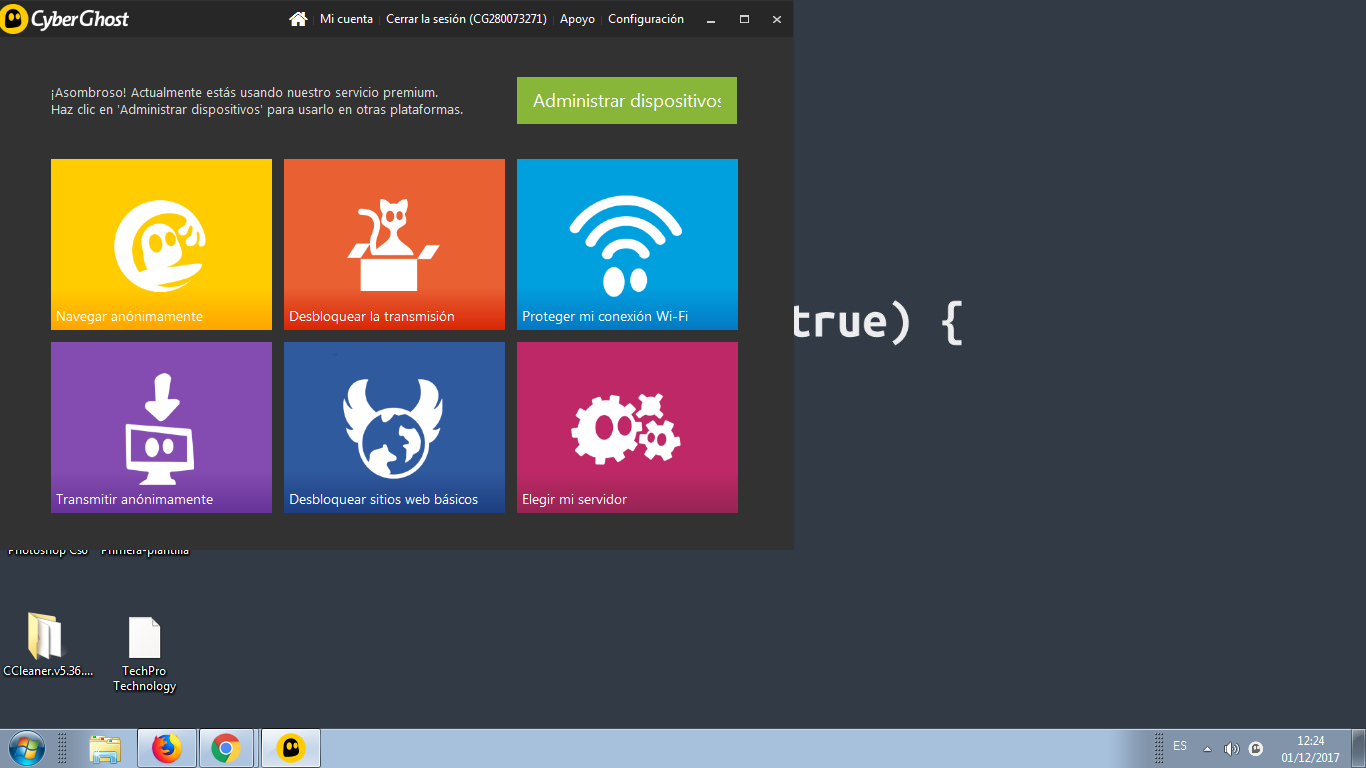Click the ES language indicator
Image resolution: width=1366 pixels, height=768 pixels.
pyautogui.click(x=1180, y=747)
